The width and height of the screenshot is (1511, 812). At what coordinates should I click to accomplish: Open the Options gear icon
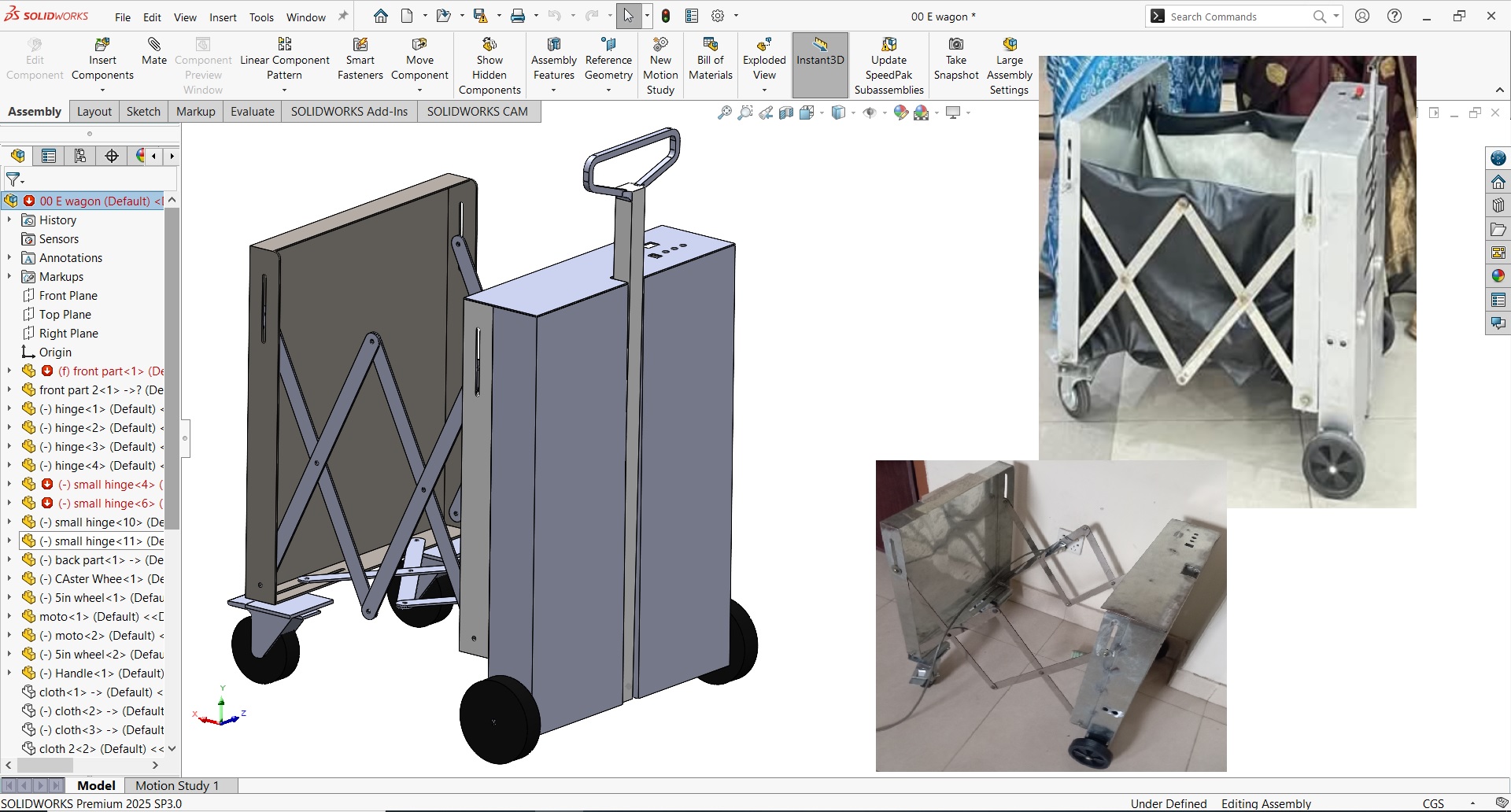point(718,16)
